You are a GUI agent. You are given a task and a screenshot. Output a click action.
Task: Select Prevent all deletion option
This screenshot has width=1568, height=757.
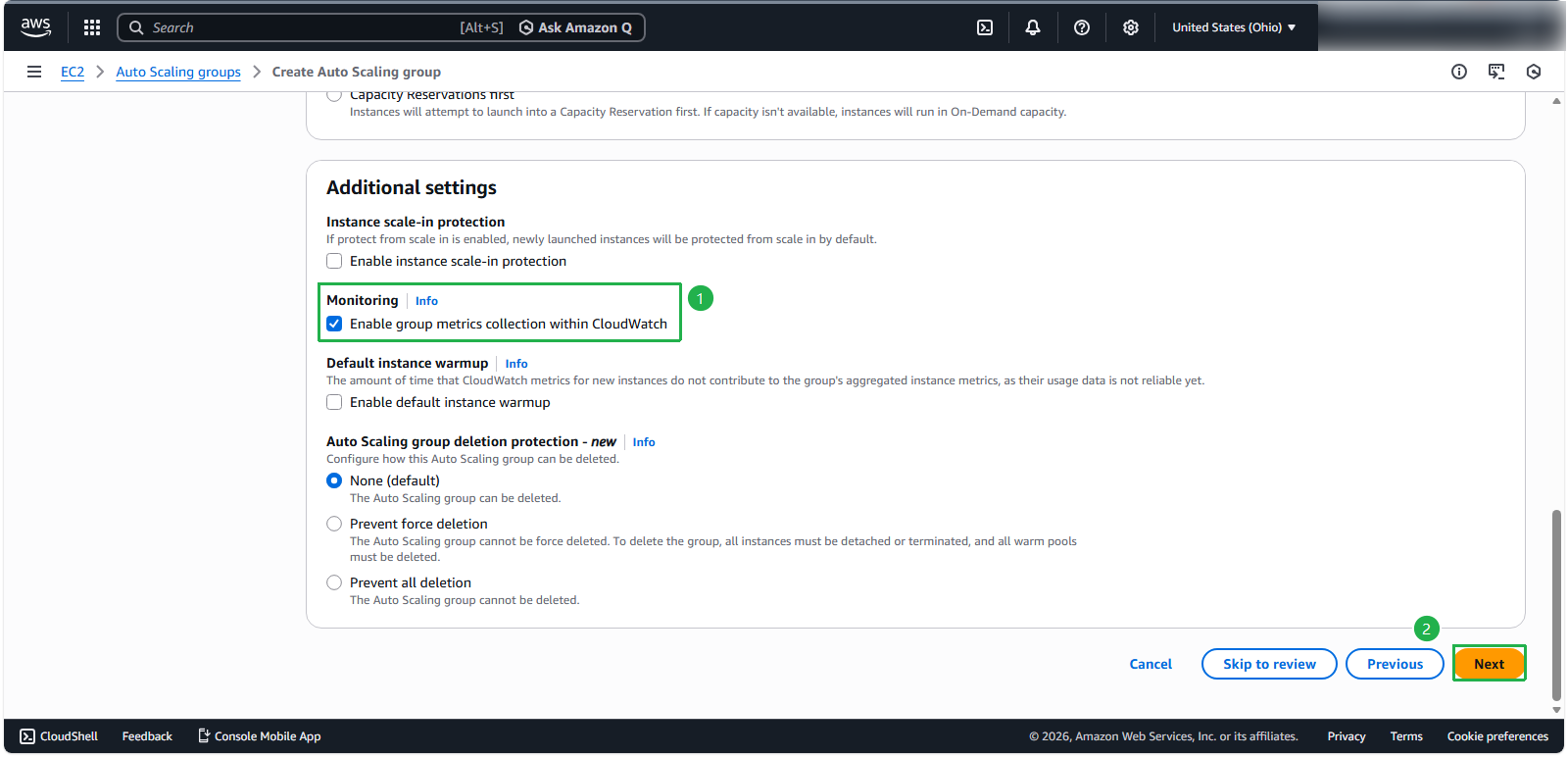point(334,582)
